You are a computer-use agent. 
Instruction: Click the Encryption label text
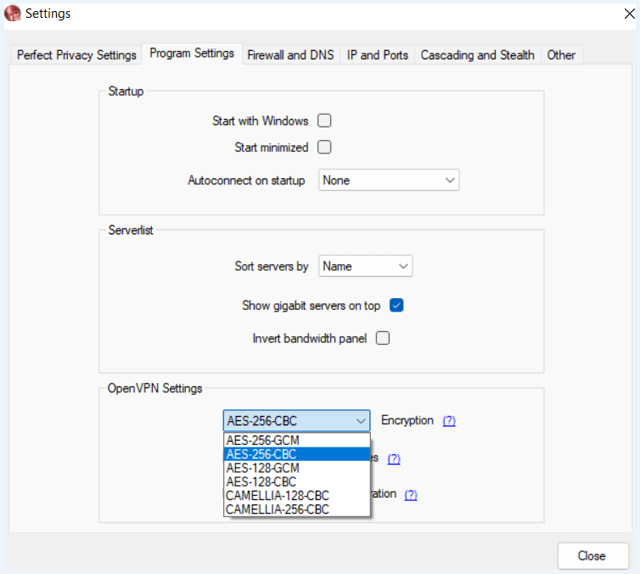pyautogui.click(x=407, y=420)
